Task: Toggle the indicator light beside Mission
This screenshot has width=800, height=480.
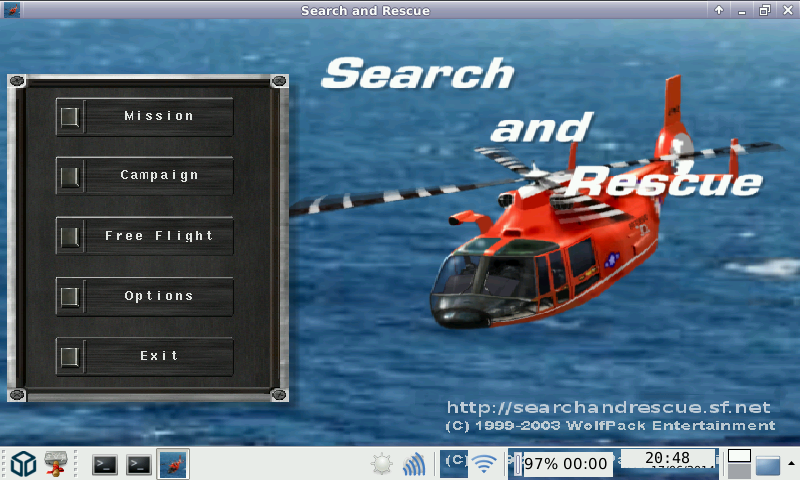Action: pyautogui.click(x=69, y=117)
